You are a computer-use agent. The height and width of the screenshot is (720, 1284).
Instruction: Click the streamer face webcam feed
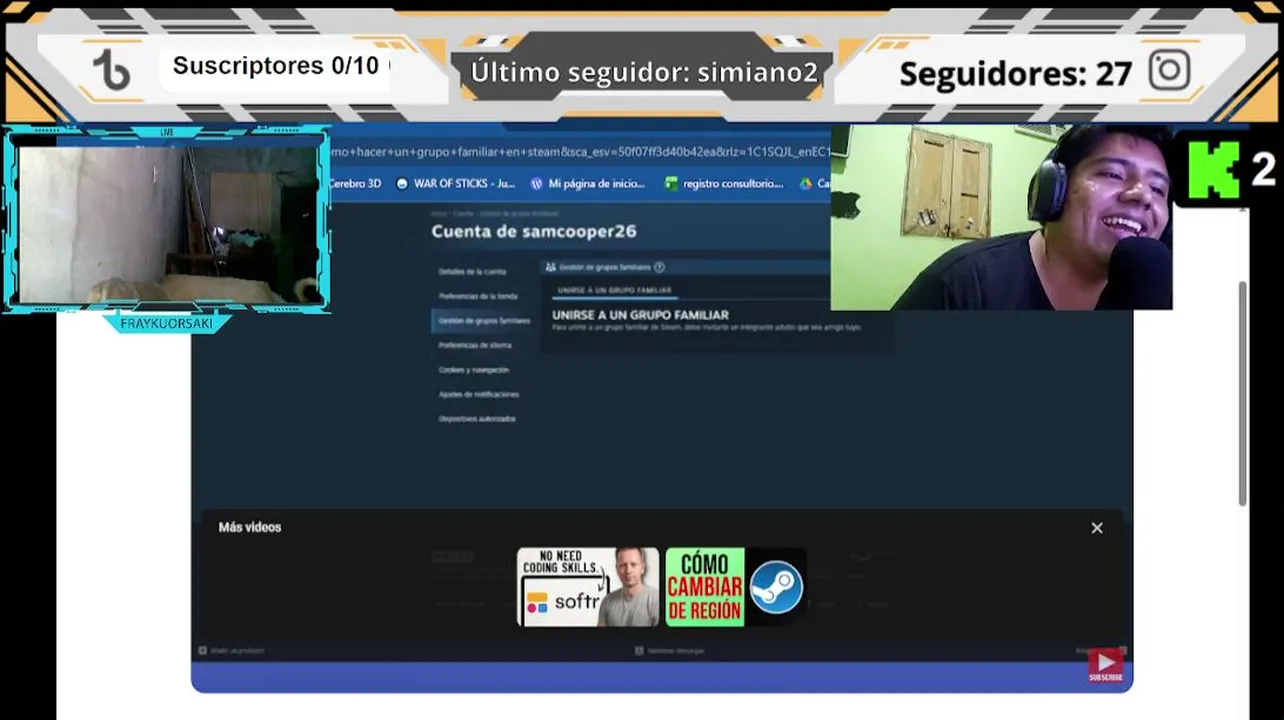tap(1001, 217)
